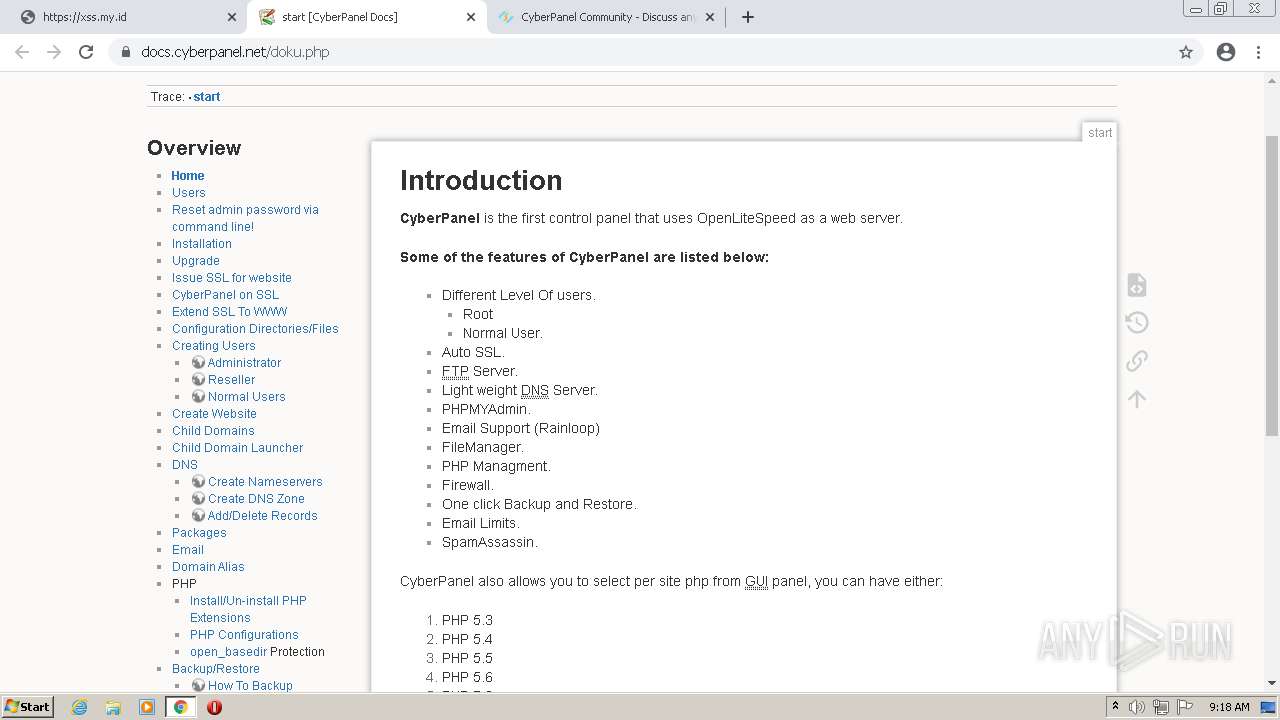Open Install/Un-install PHP Extensions link

248,609
